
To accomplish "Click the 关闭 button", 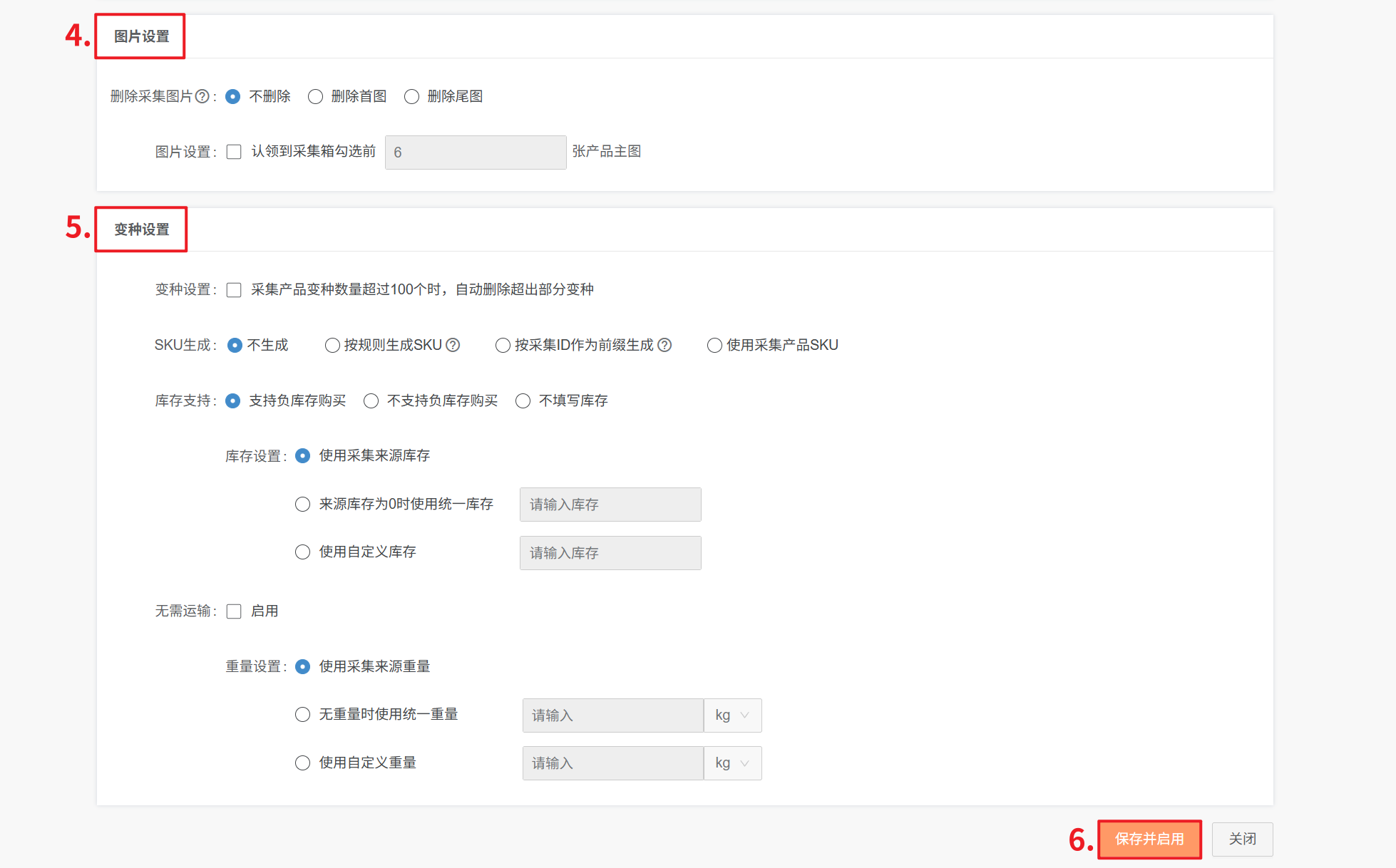I will (1242, 839).
